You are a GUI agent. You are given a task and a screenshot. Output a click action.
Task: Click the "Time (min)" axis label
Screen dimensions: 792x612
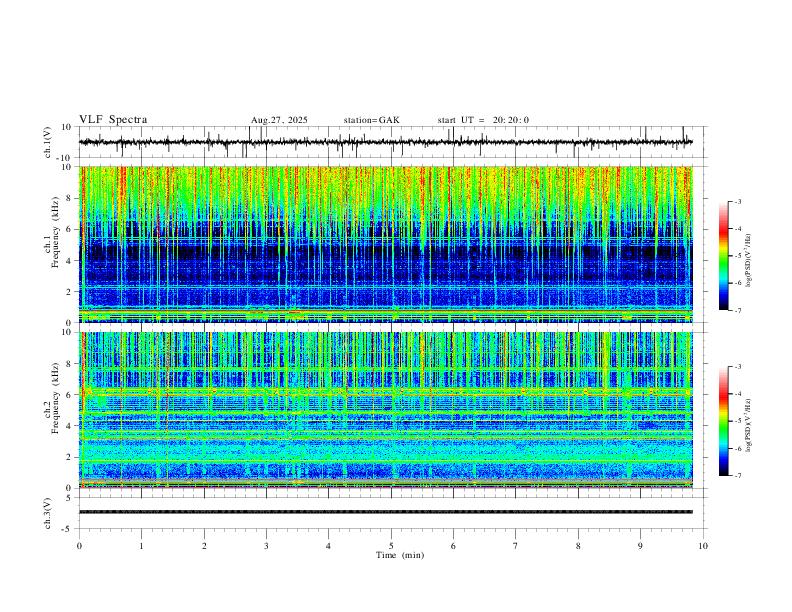tap(400, 555)
